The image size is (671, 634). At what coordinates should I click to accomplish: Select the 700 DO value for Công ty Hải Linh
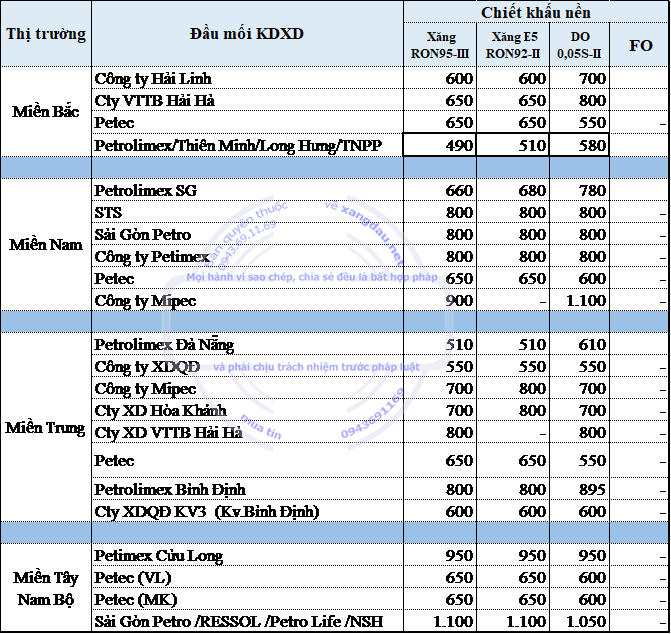[579, 78]
